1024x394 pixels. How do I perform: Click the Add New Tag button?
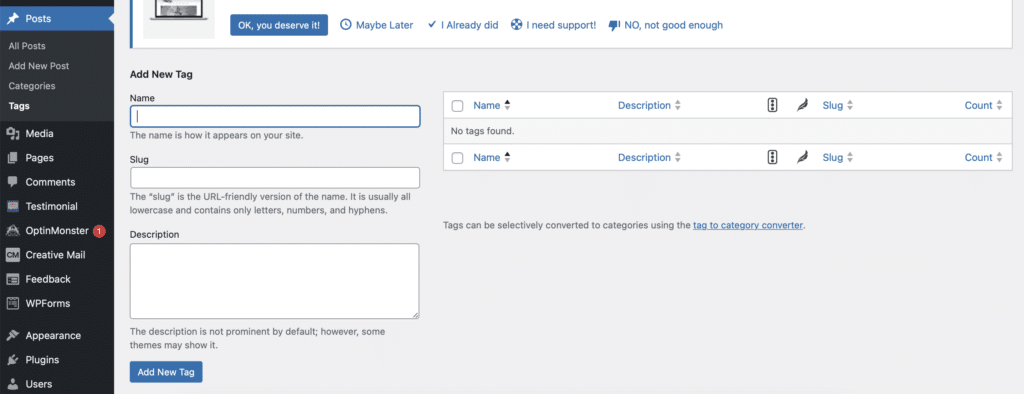click(166, 372)
